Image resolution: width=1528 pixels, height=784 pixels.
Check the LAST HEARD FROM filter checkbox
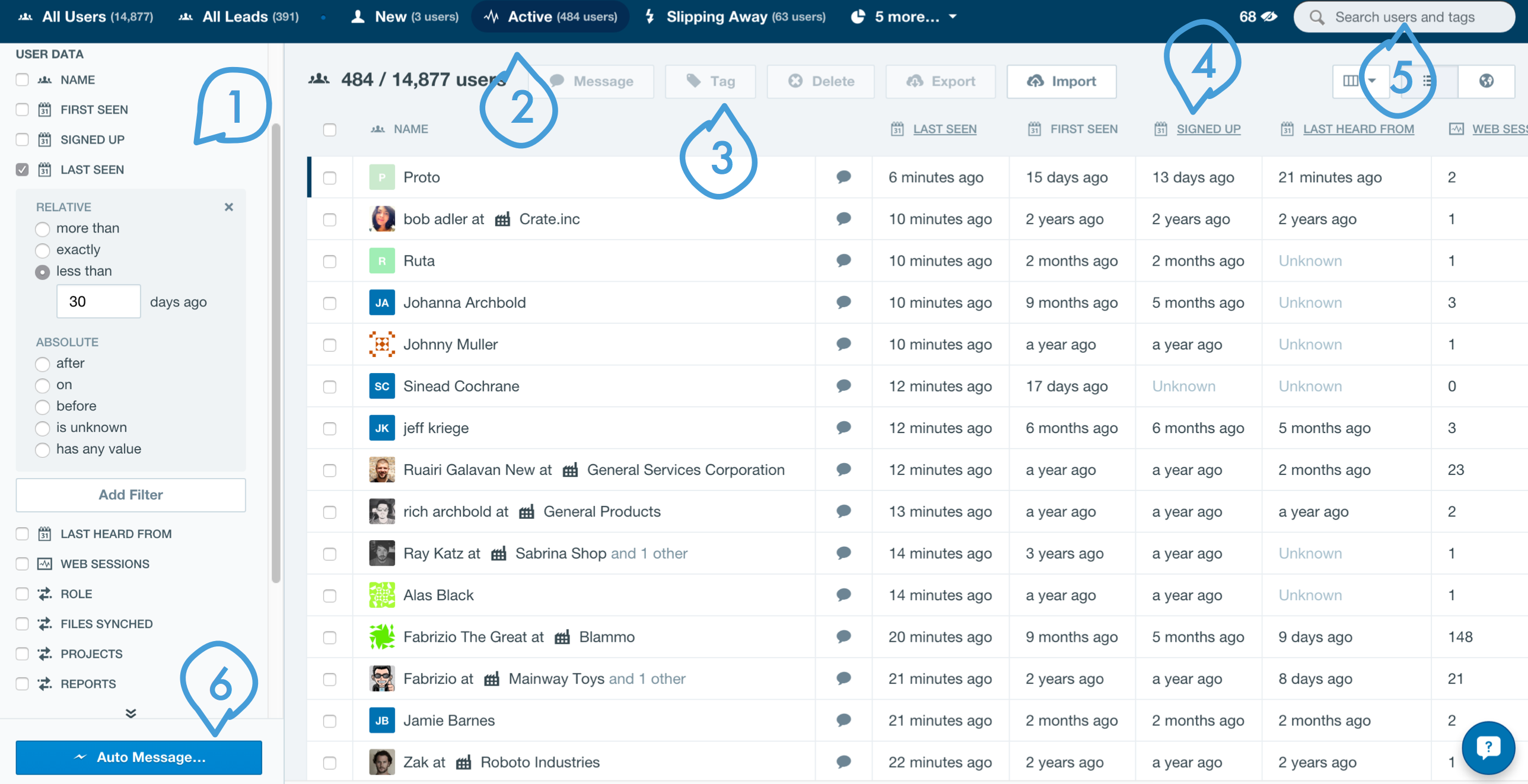click(x=23, y=534)
